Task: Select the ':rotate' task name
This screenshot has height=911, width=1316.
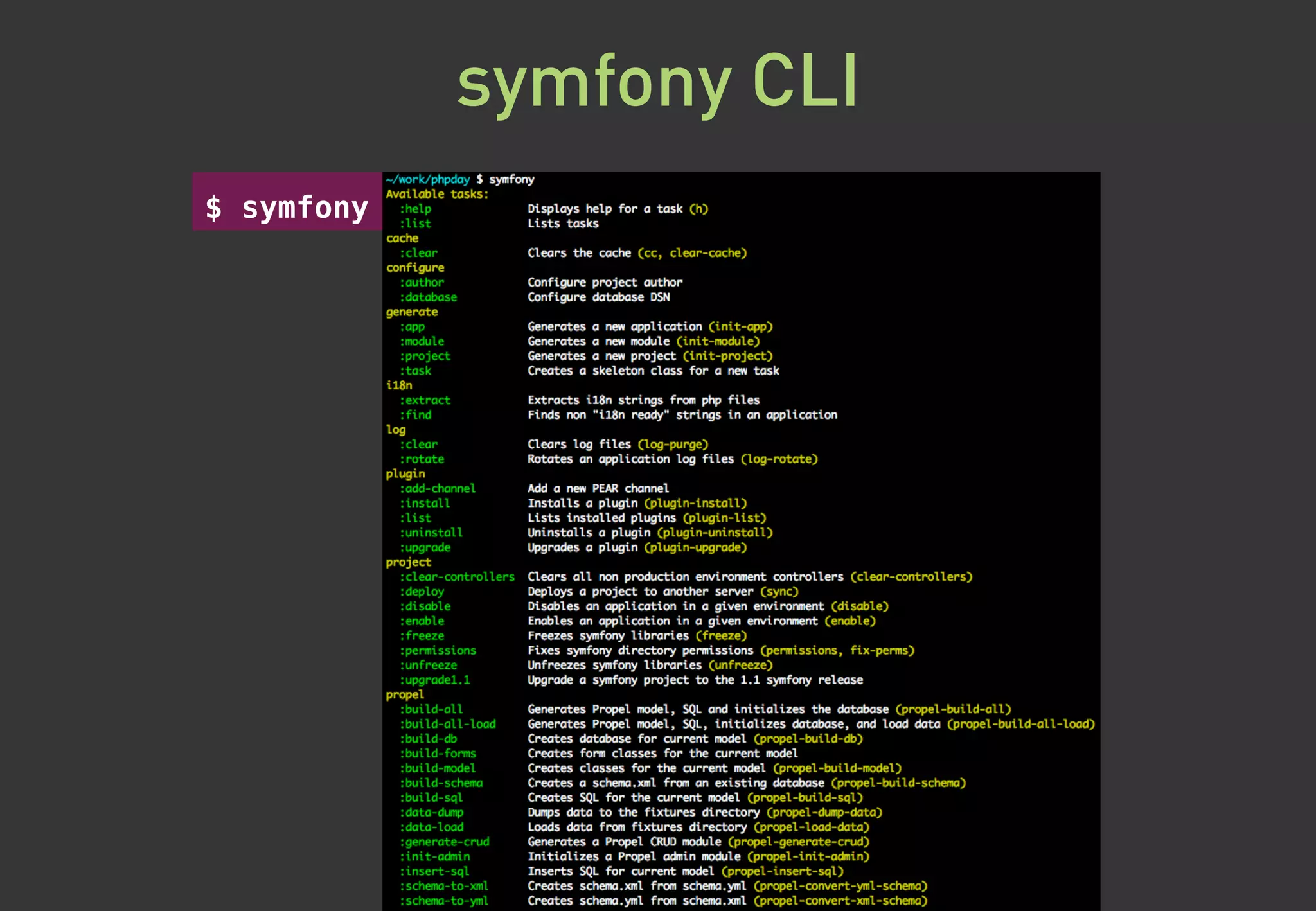Action: click(x=422, y=459)
